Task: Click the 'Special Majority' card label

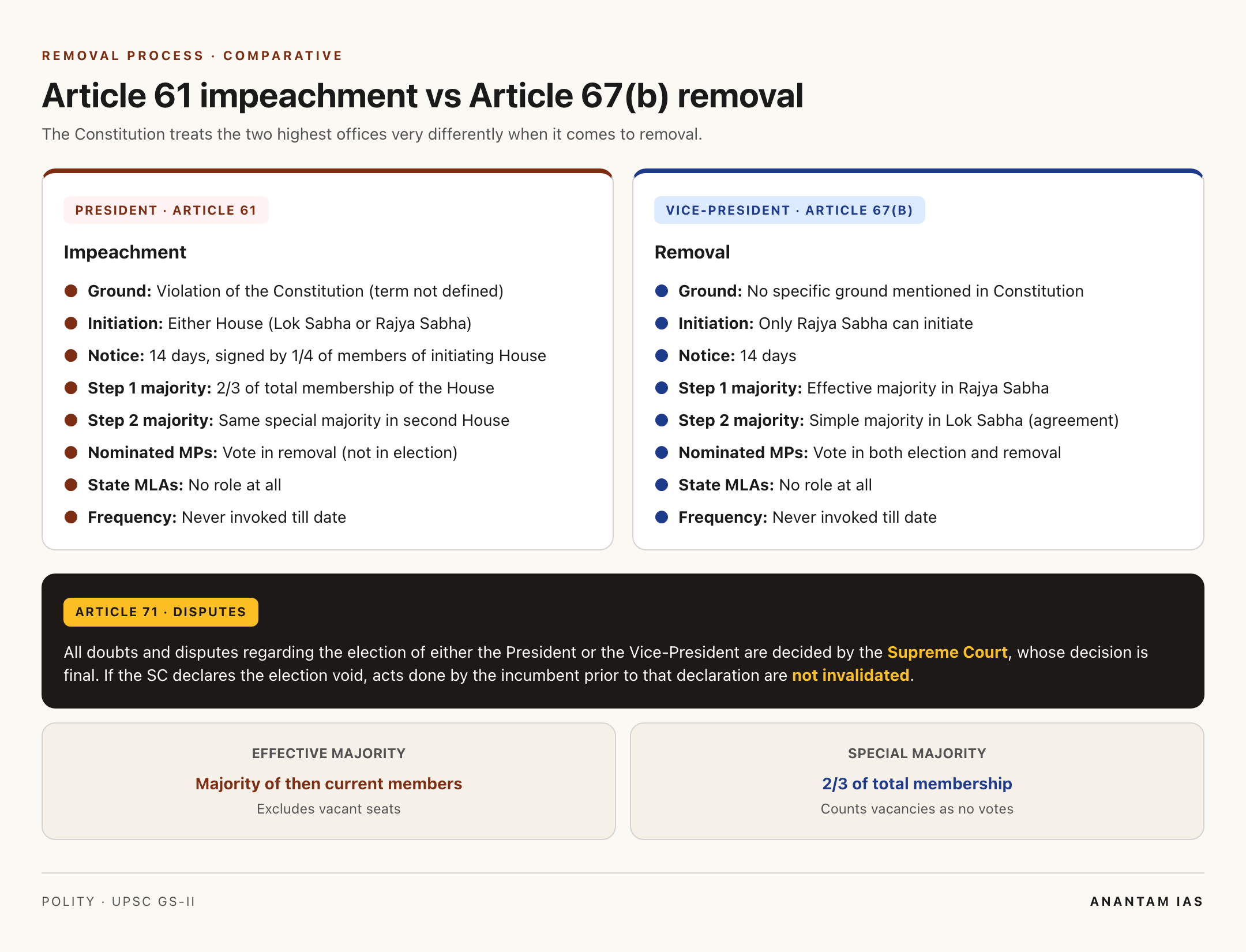Action: (917, 754)
